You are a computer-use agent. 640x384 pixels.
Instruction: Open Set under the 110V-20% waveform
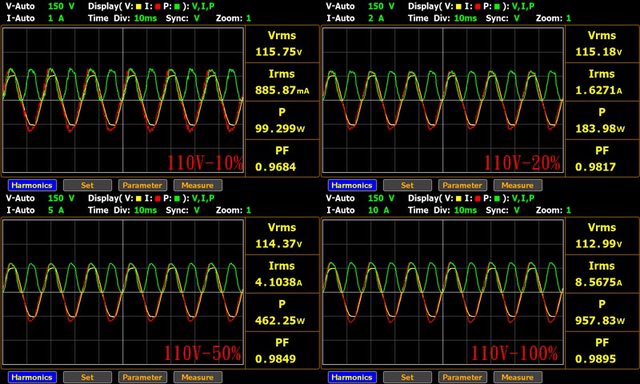pos(407,185)
